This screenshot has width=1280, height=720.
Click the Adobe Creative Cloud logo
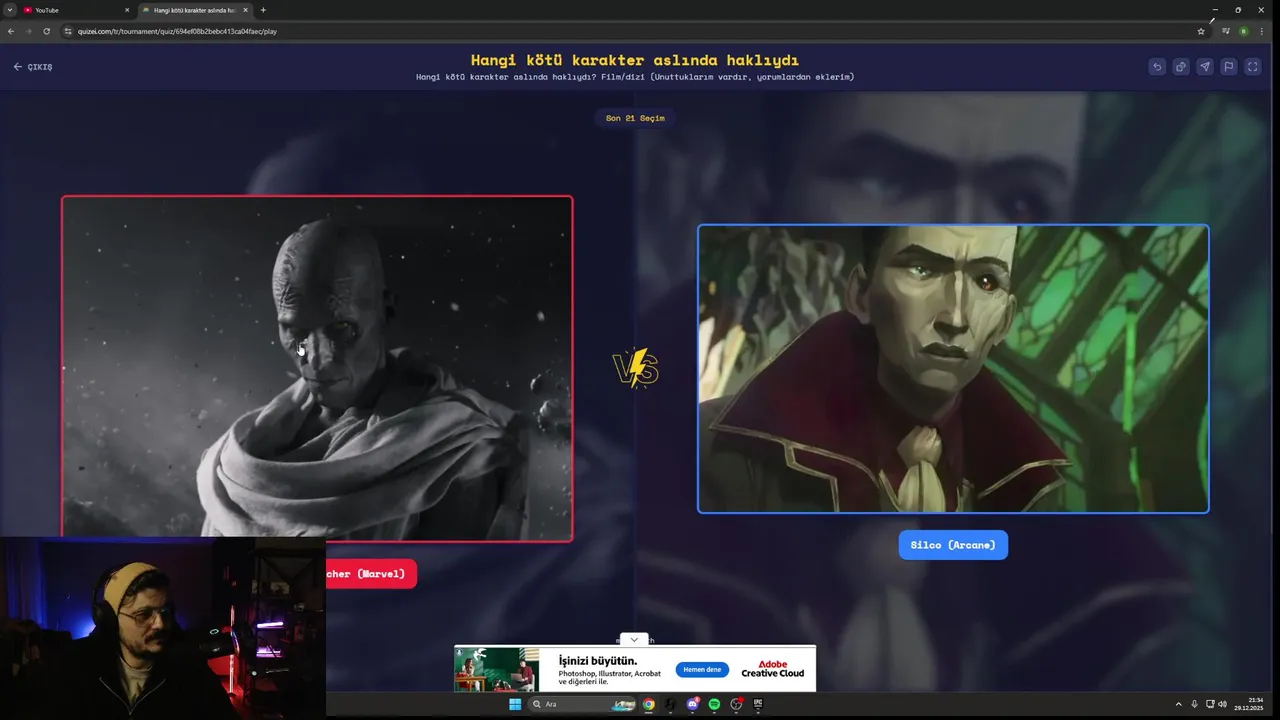pyautogui.click(x=772, y=669)
